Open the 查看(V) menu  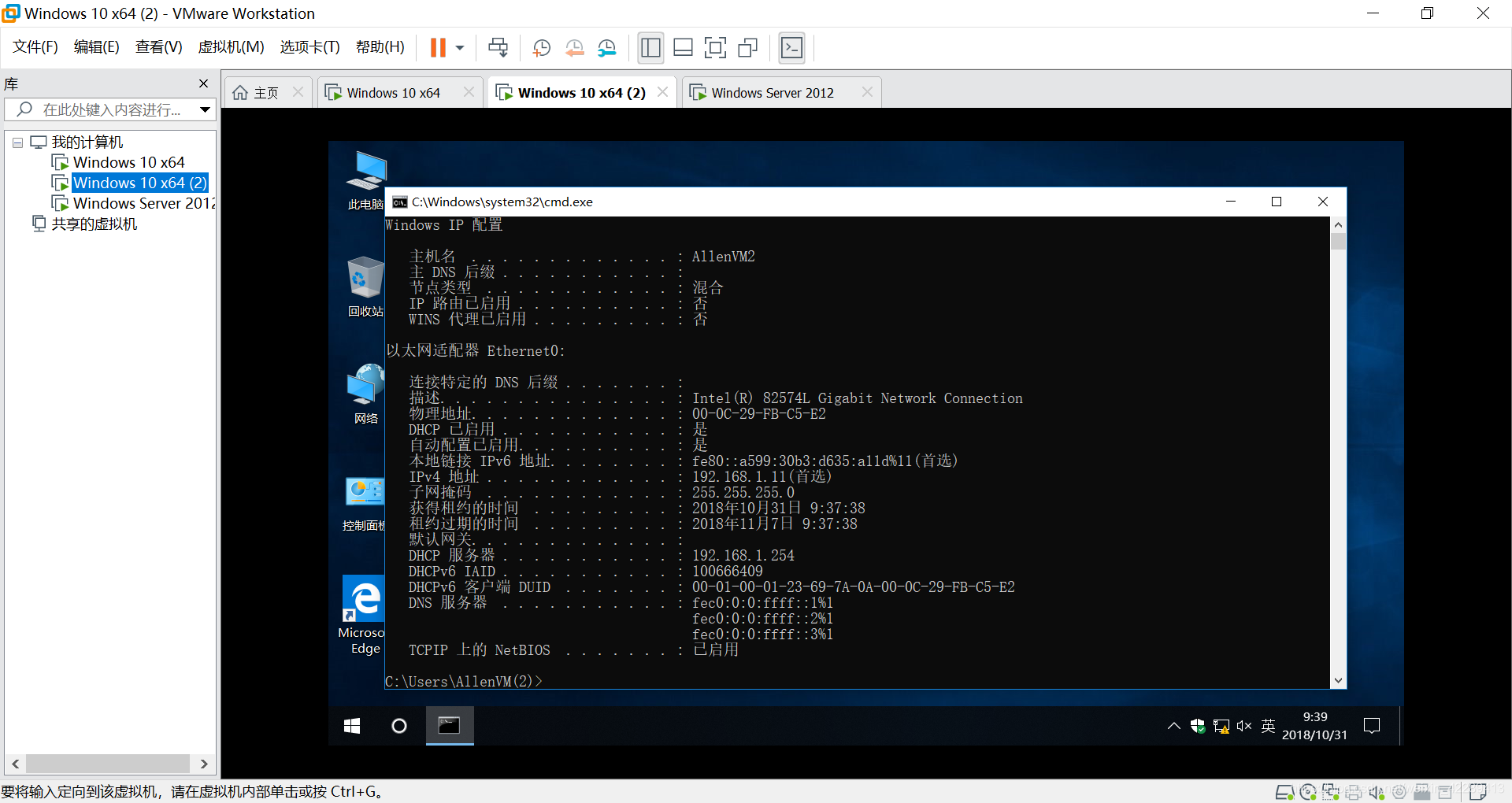(x=158, y=47)
